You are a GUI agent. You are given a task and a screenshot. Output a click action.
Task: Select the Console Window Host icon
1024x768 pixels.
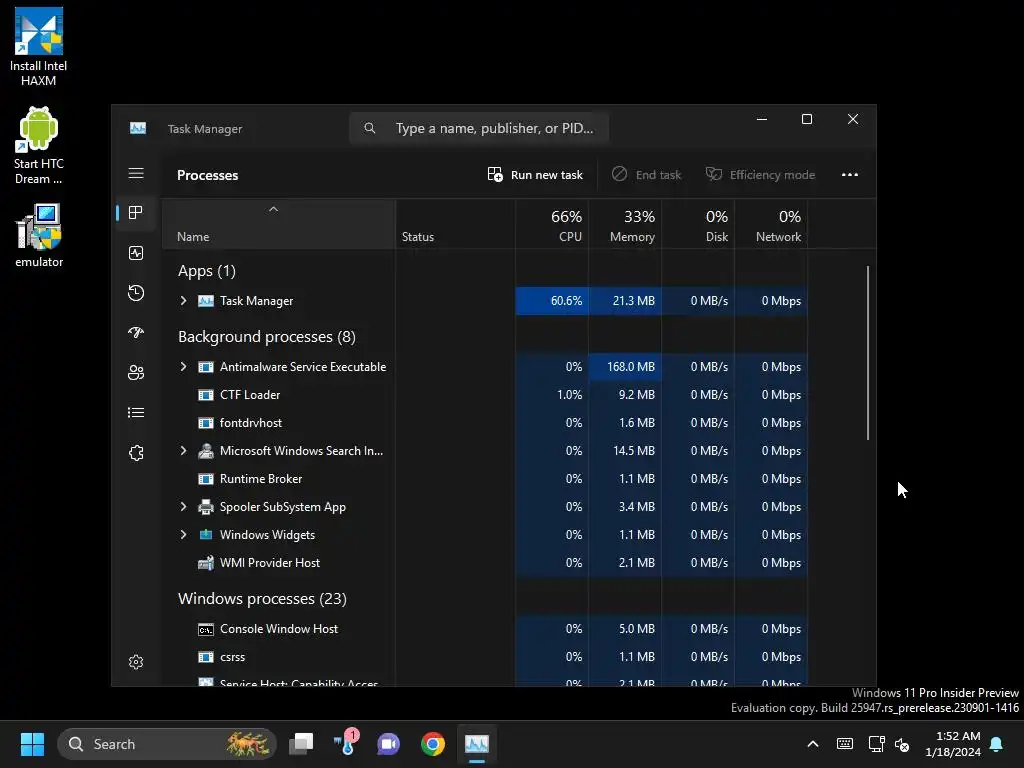206,629
